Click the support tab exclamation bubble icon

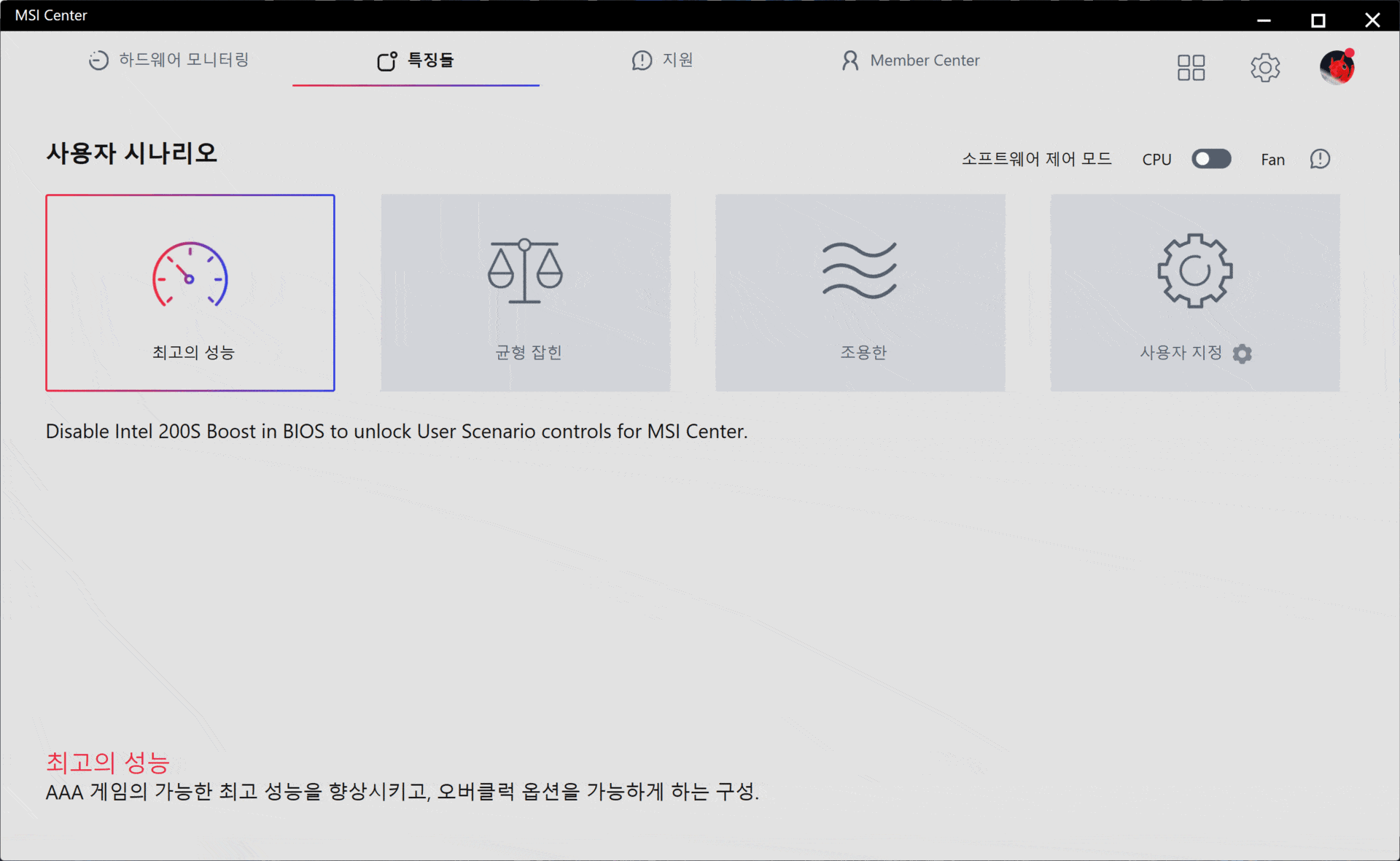coord(642,61)
